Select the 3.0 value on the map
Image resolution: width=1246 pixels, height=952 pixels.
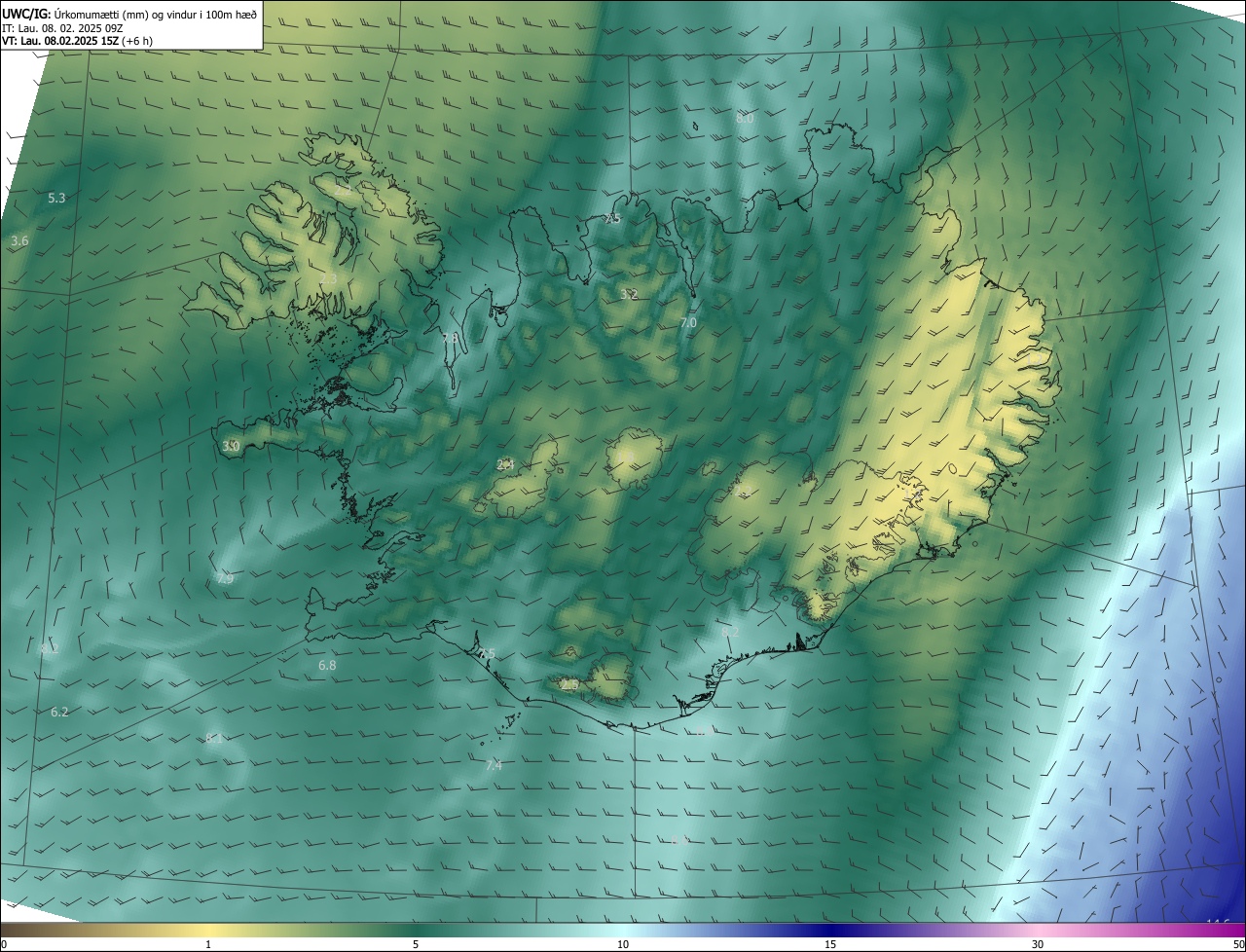[x=231, y=447]
